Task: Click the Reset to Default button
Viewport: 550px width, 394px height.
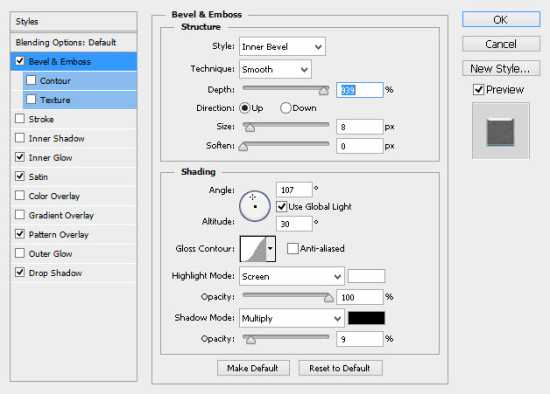Action: coord(340,368)
